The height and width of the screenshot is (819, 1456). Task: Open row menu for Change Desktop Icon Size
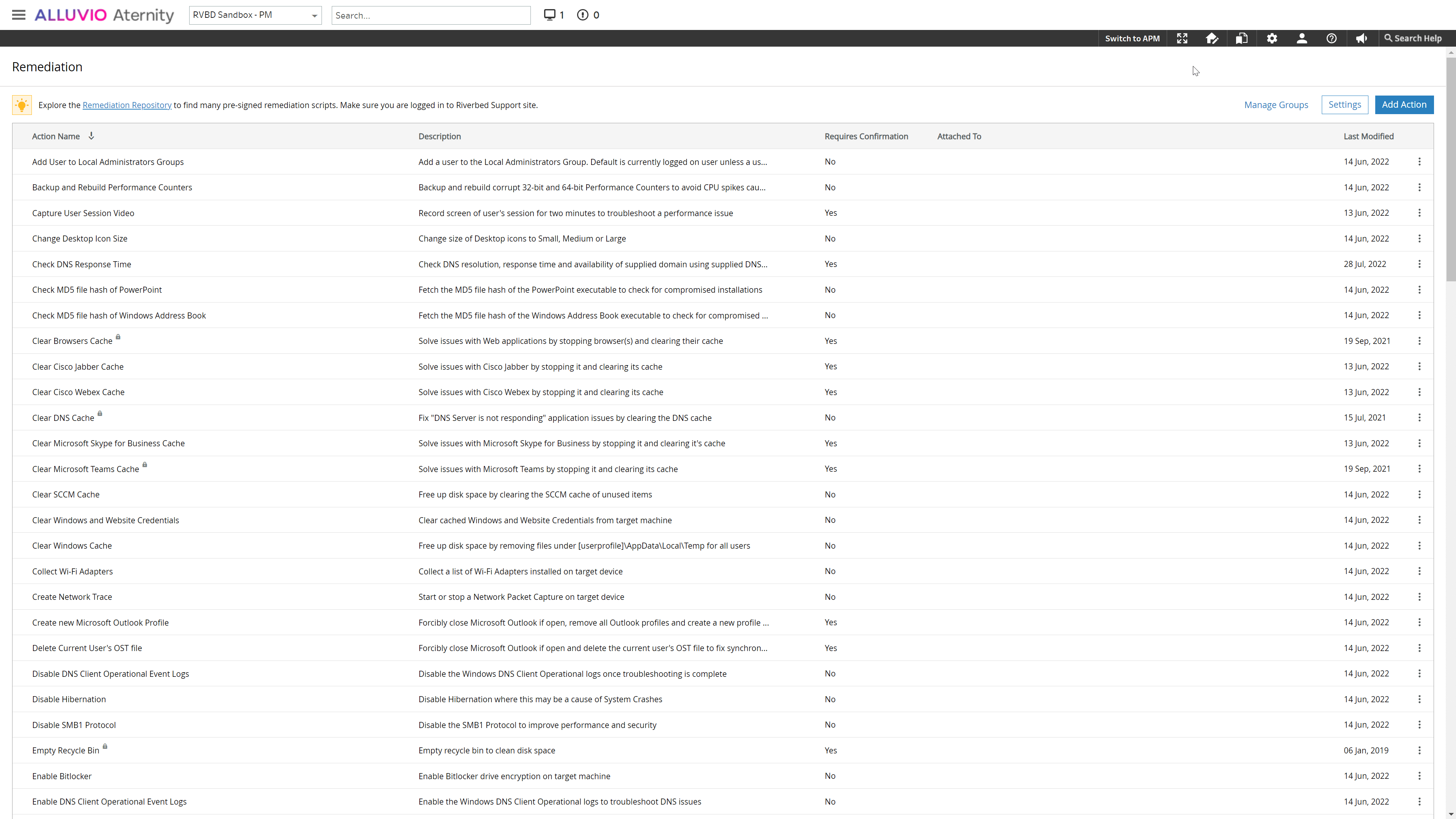[x=1419, y=238]
